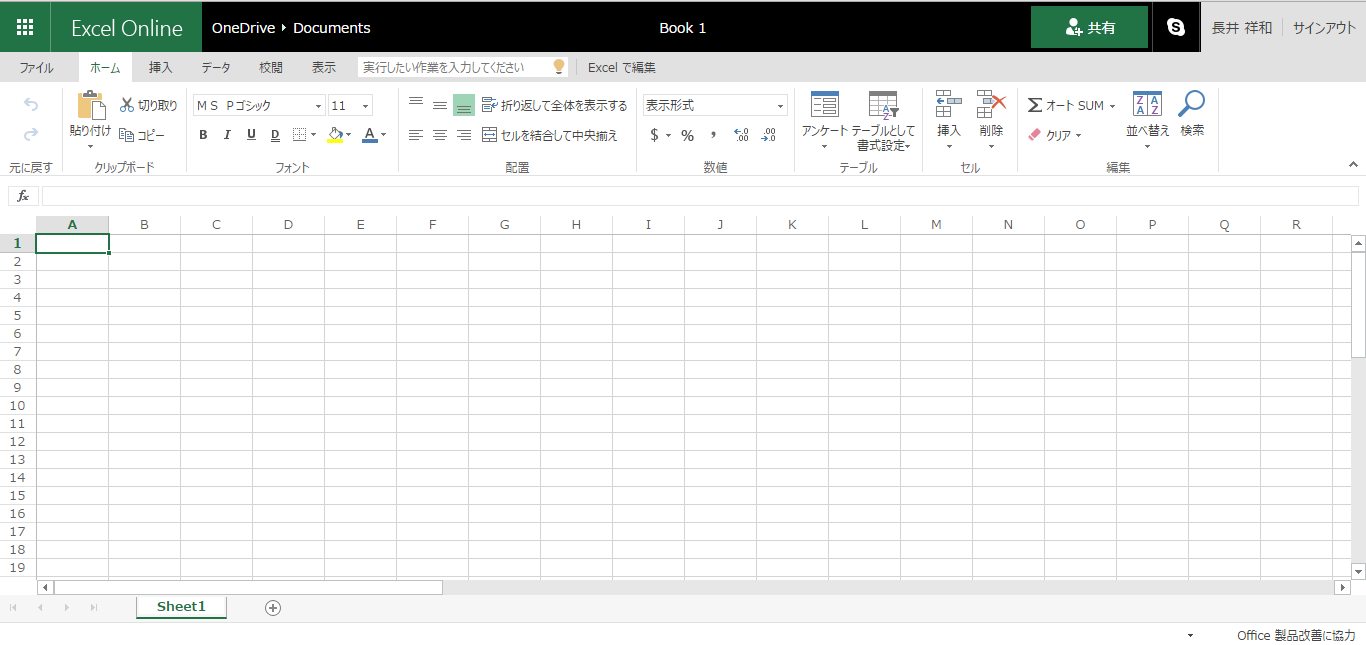Click Excel で編集 button
The width and height of the screenshot is (1366, 645).
(622, 68)
